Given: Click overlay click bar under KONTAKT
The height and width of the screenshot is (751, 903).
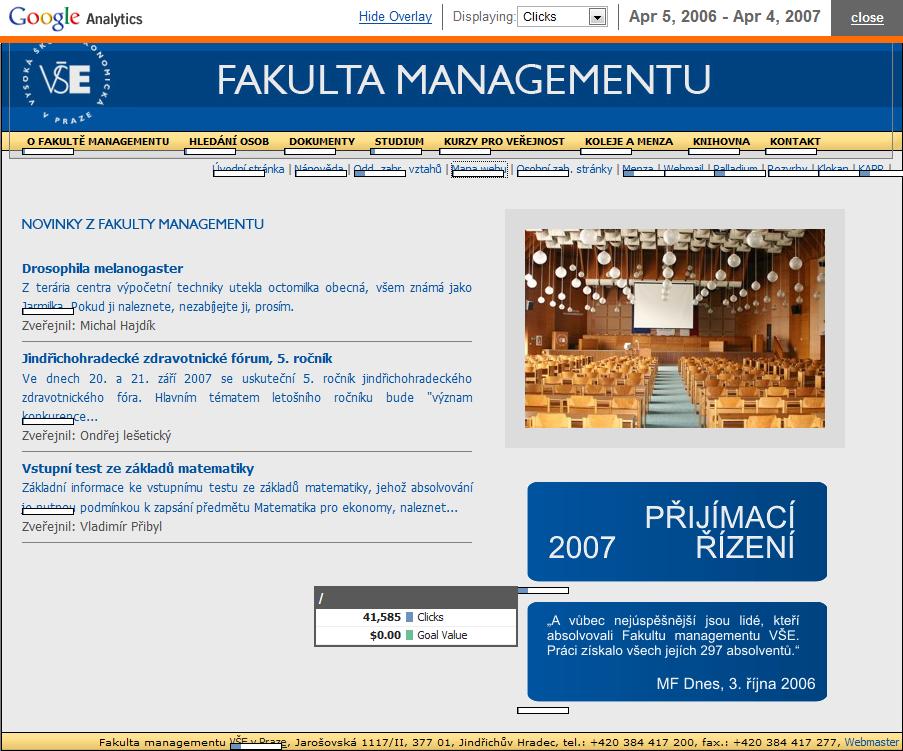Looking at the screenshot, I should point(791,151).
